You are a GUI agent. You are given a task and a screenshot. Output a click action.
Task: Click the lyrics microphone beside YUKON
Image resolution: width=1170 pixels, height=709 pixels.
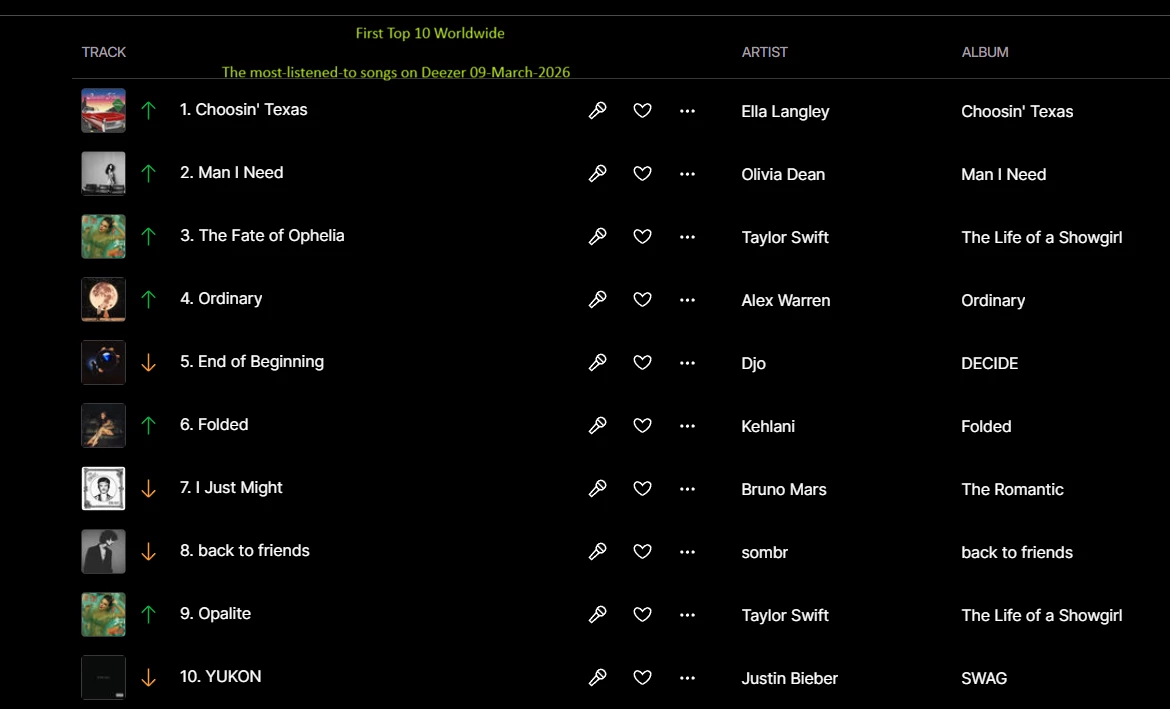pyautogui.click(x=597, y=678)
